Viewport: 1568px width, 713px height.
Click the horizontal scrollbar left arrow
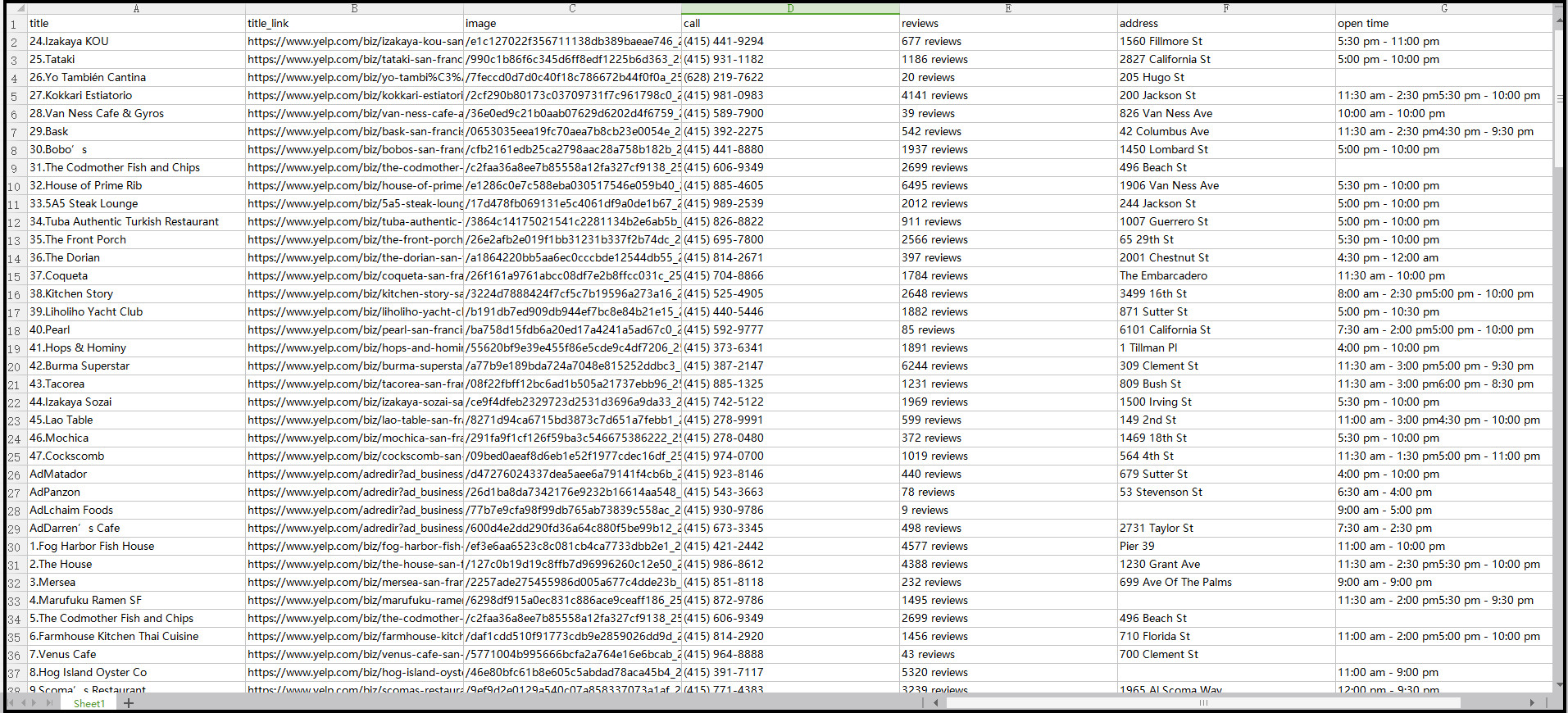click(935, 703)
